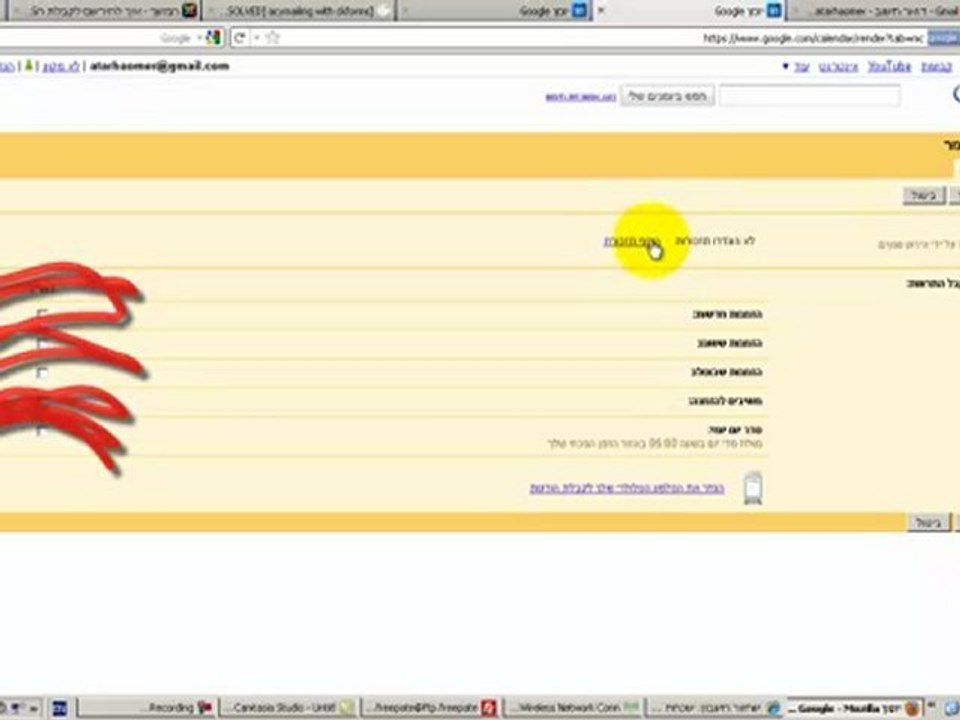Click the 'New invitations' row label
This screenshot has width=960, height=720.
pos(727,314)
